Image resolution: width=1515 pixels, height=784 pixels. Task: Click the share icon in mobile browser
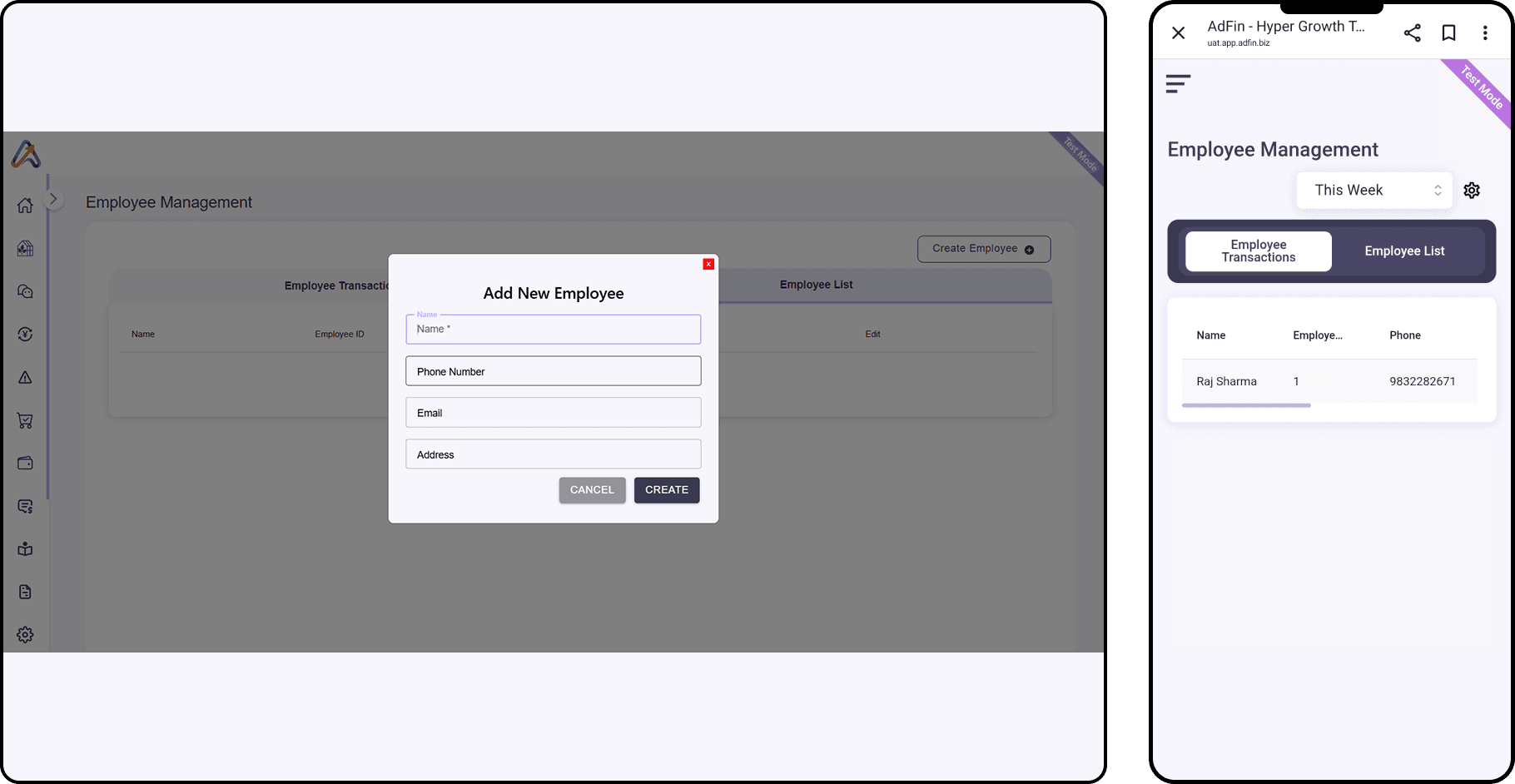click(x=1412, y=33)
